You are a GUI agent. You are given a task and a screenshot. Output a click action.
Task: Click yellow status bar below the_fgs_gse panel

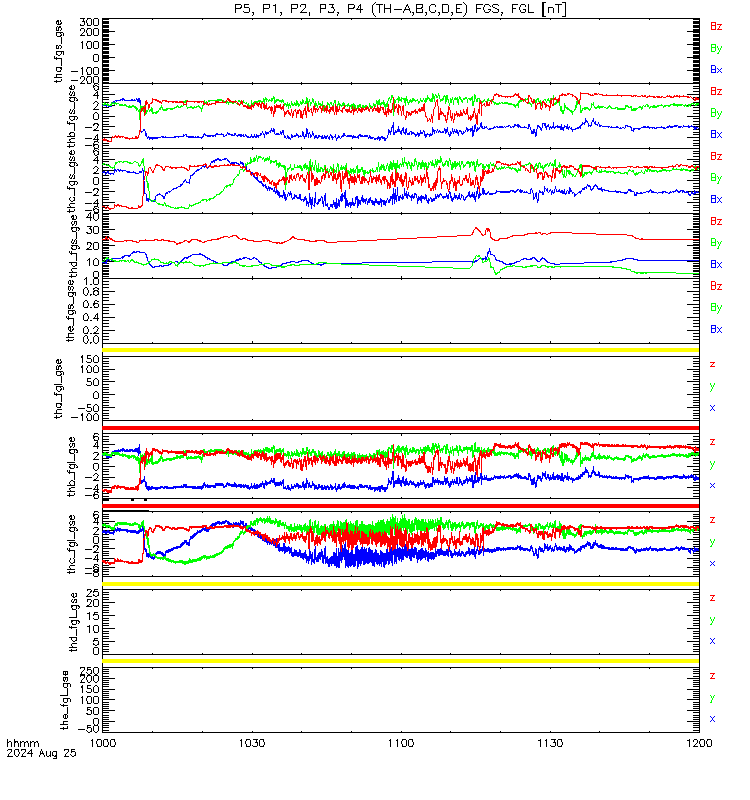[401, 350]
